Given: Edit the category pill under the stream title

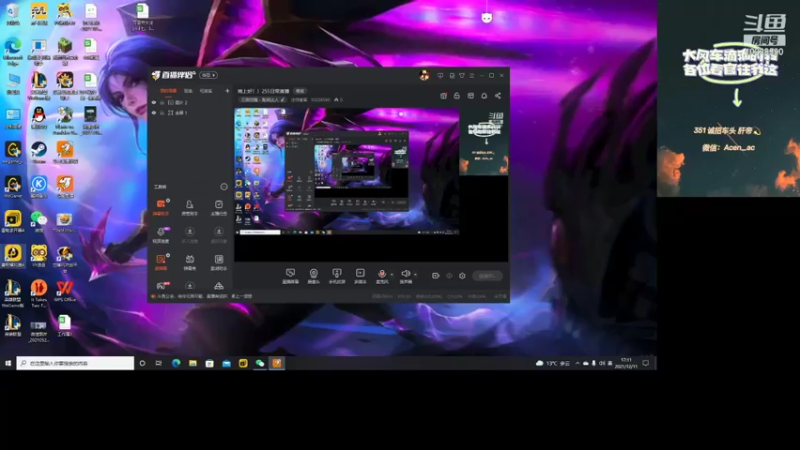Looking at the screenshot, I should (263, 99).
